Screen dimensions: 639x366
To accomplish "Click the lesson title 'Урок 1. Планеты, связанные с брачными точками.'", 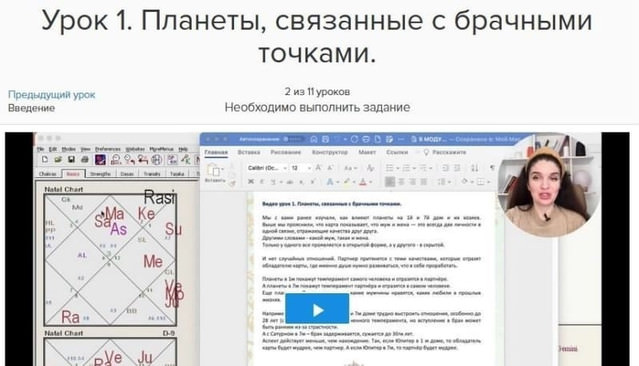I will tap(317, 36).
